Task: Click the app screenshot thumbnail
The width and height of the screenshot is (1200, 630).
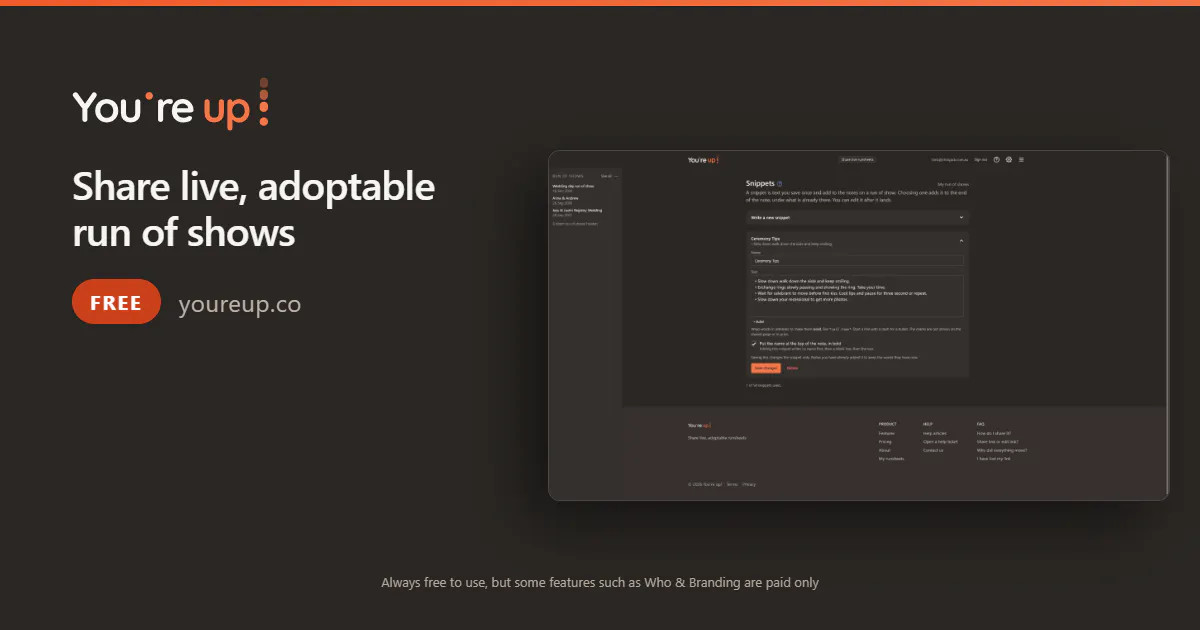Action: pyautogui.click(x=858, y=325)
